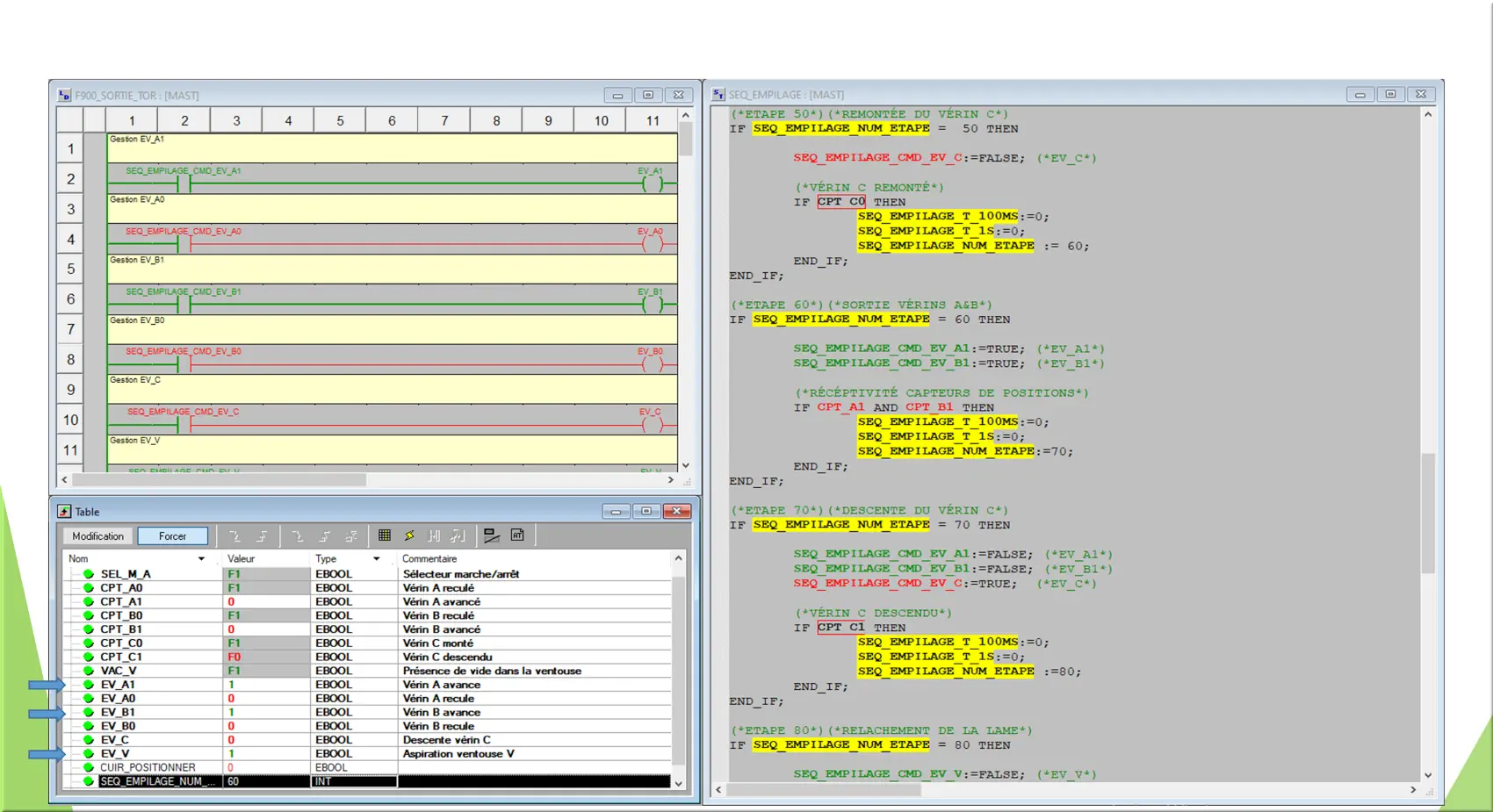The height and width of the screenshot is (812, 1493).
Task: Click the Forcer button in Table window
Action: [x=173, y=535]
